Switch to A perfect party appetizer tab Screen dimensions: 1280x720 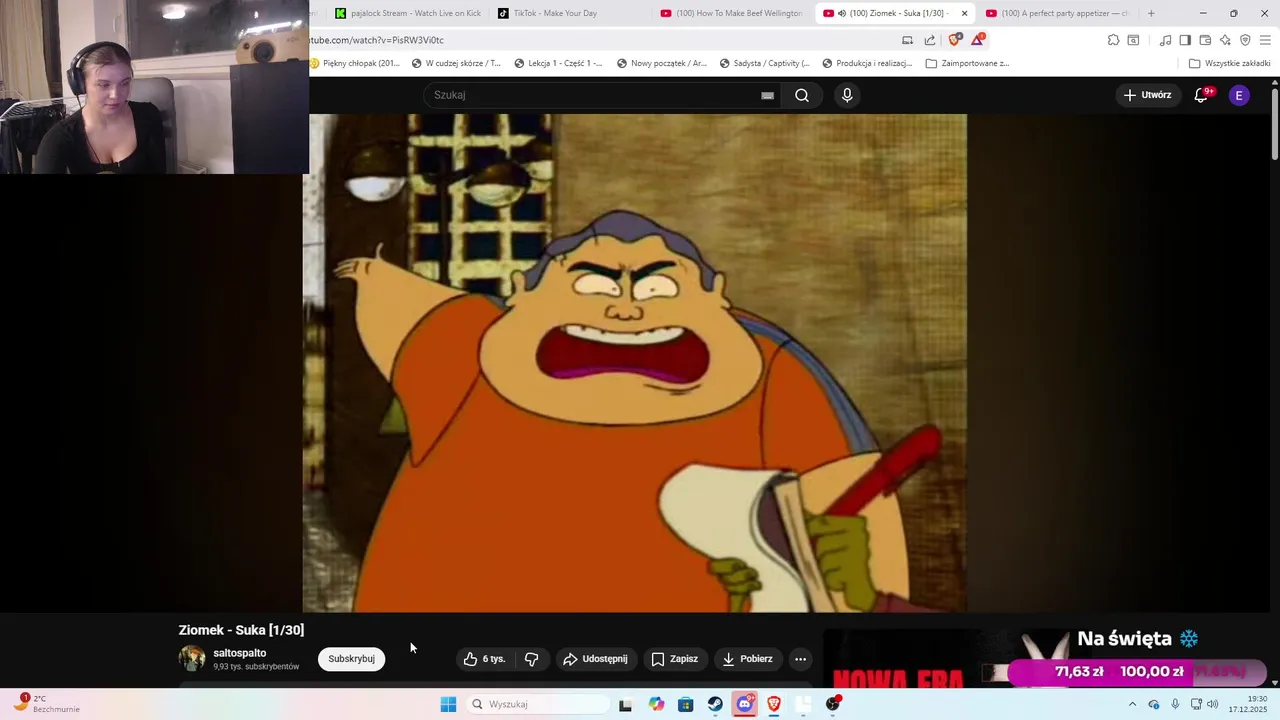coord(1057,13)
